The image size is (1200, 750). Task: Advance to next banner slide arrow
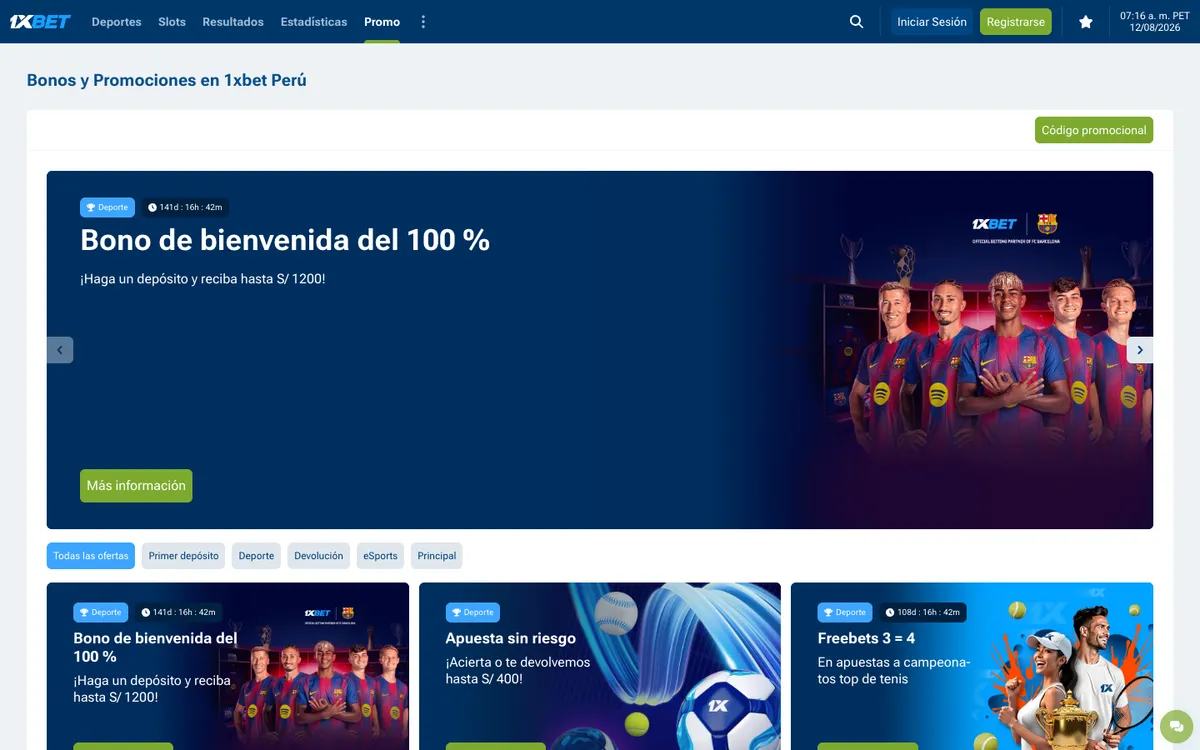pyautogui.click(x=1140, y=350)
